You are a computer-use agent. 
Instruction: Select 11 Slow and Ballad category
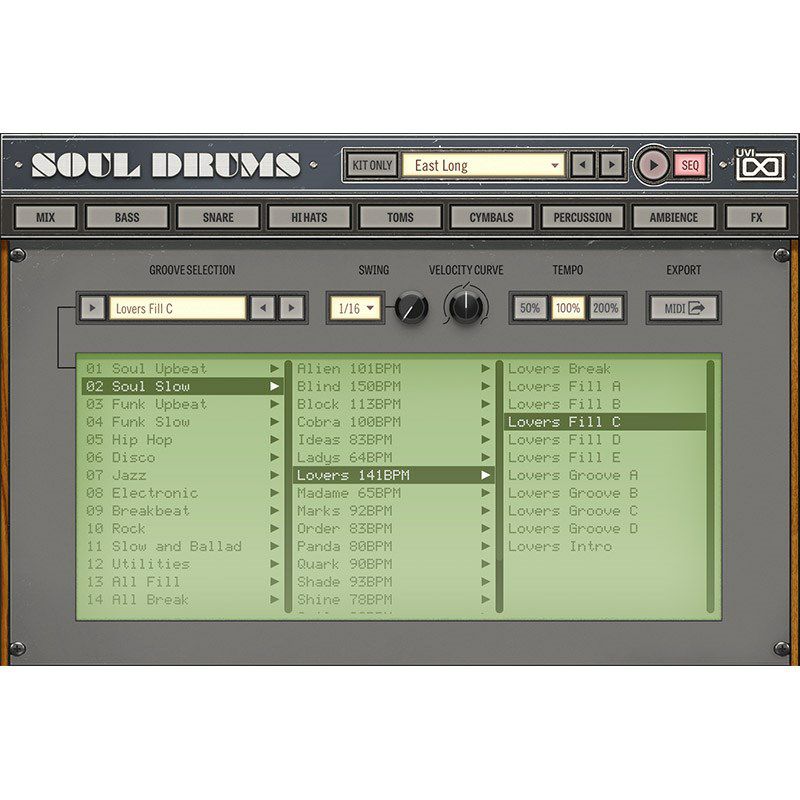[183, 546]
